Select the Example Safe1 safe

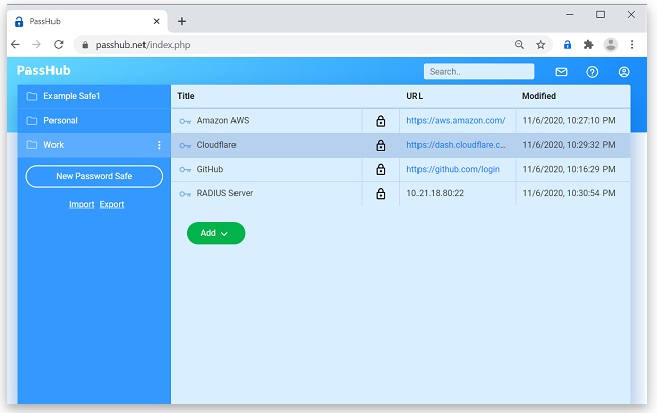(x=94, y=96)
